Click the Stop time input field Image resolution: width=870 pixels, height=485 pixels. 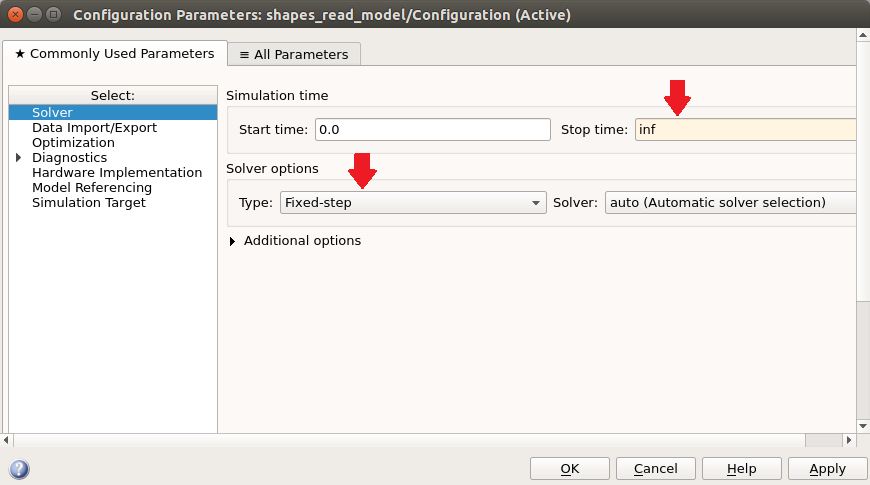(745, 129)
